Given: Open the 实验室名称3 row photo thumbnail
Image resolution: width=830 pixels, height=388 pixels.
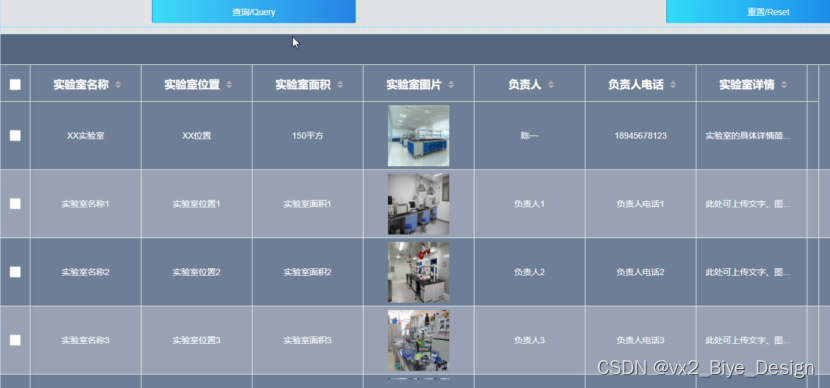Looking at the screenshot, I should pos(418,340).
